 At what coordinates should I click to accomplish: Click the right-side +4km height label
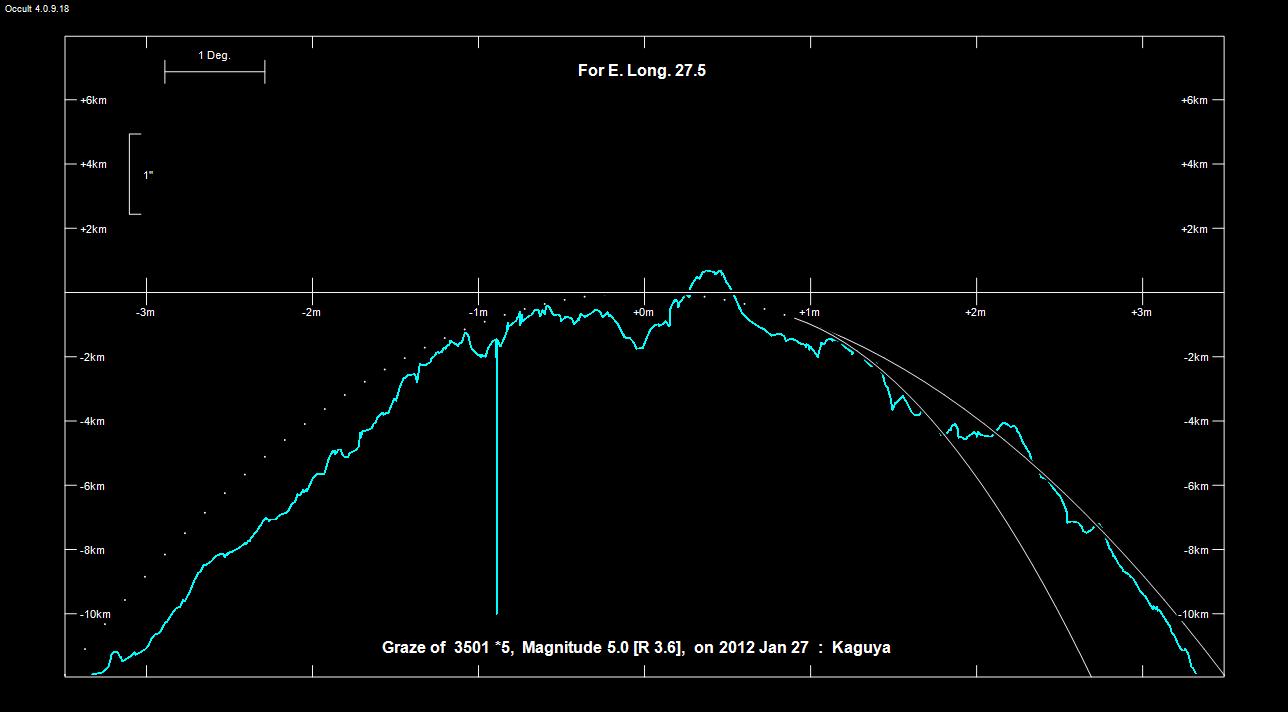[x=1194, y=165]
